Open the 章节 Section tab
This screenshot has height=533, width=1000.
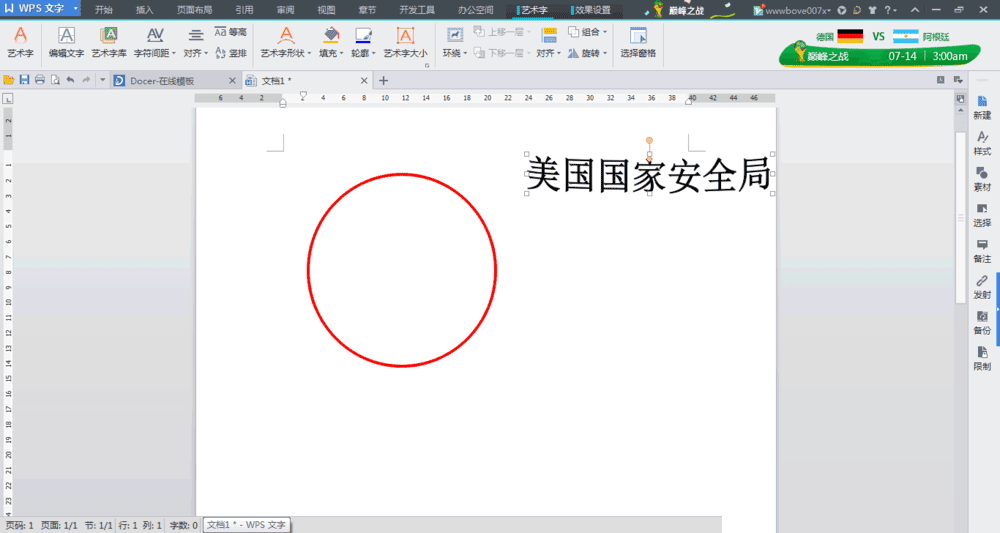(367, 10)
